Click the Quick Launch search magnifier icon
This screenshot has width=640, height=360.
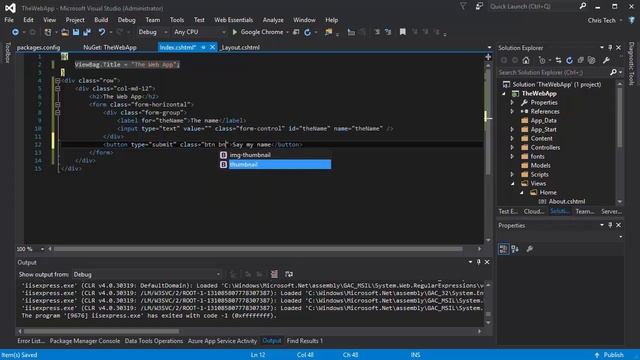[x=583, y=6]
